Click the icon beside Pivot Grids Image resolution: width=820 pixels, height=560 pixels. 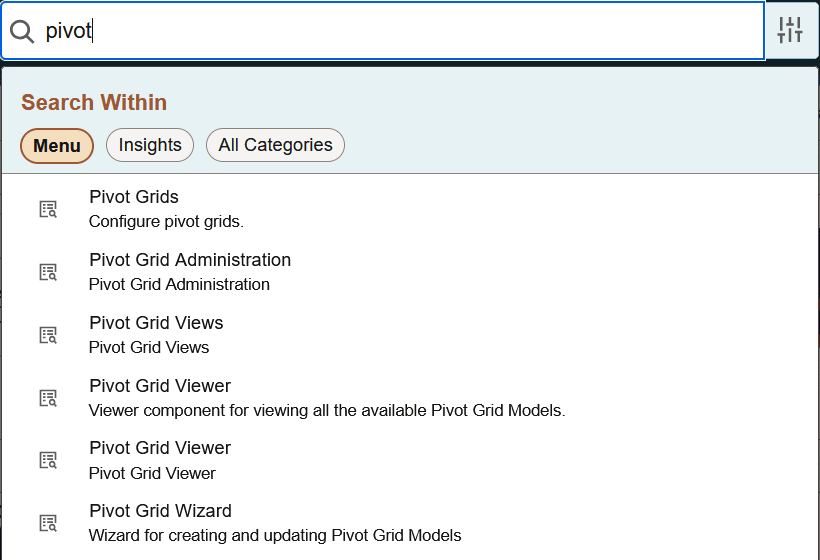click(48, 209)
